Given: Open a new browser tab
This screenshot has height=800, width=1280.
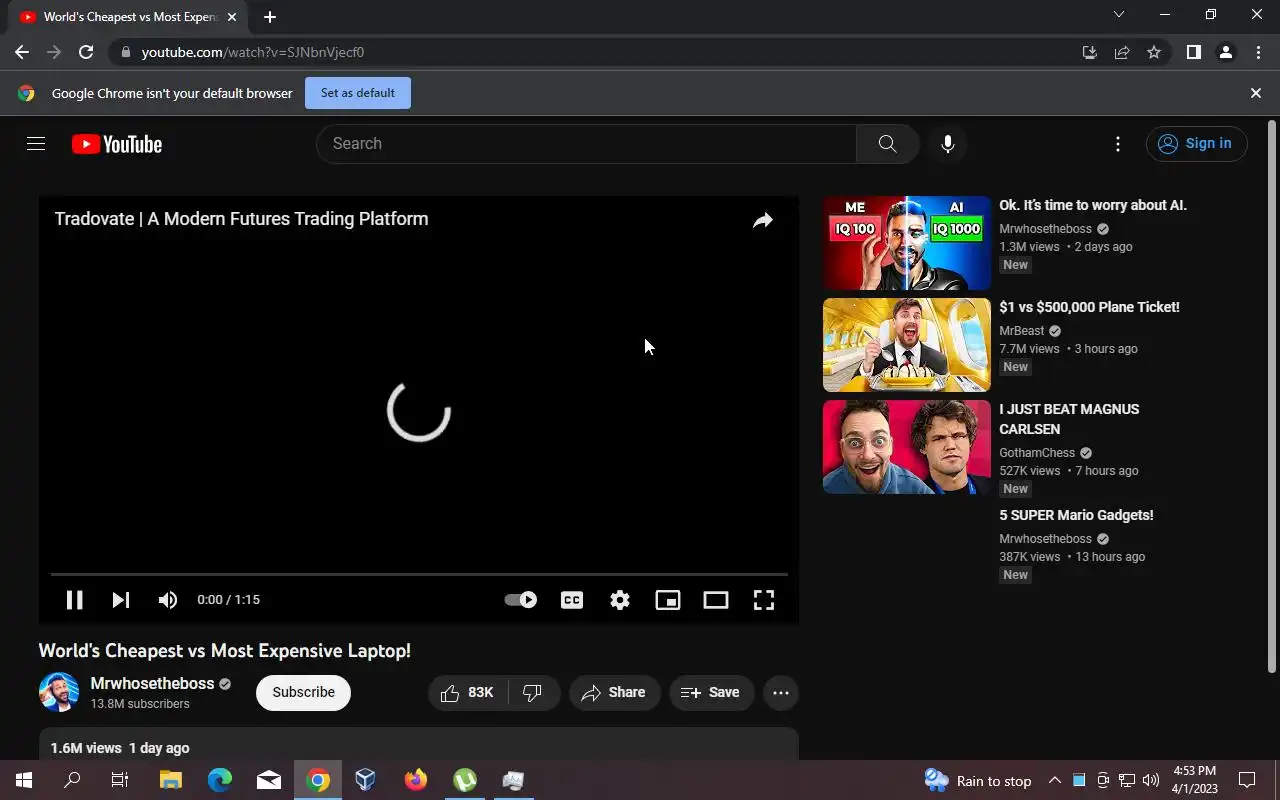Looking at the screenshot, I should tap(270, 17).
